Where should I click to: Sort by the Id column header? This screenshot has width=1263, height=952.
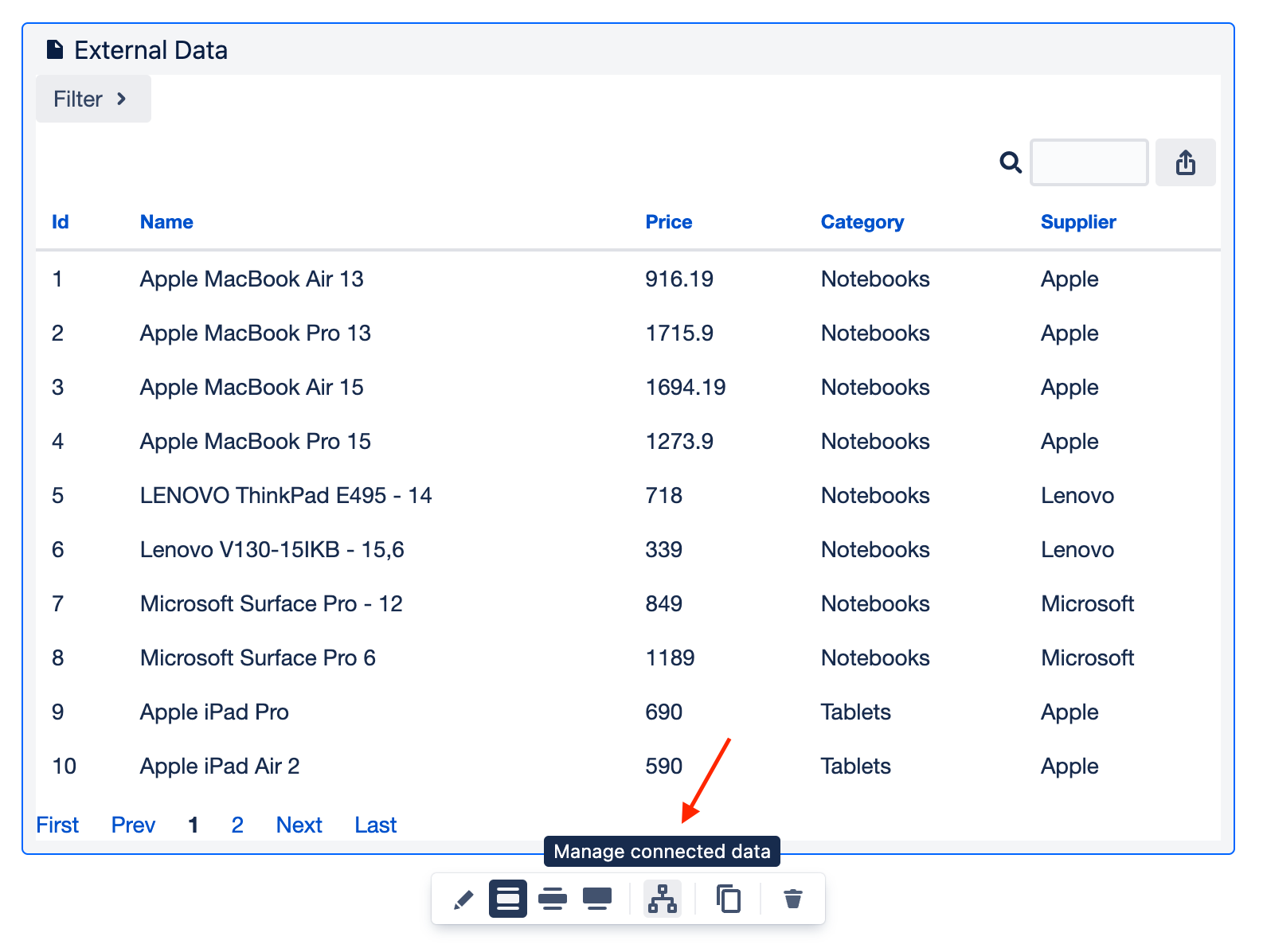(60, 222)
